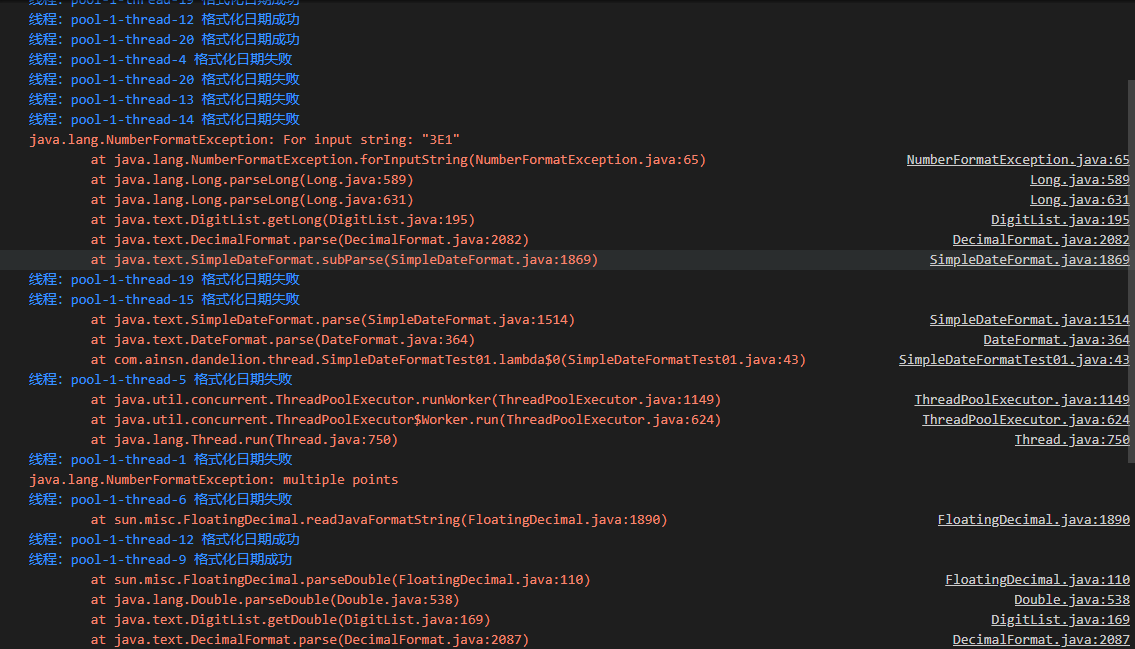Open the right-side FloatingDecimal.java:1890 source link

(1033, 520)
